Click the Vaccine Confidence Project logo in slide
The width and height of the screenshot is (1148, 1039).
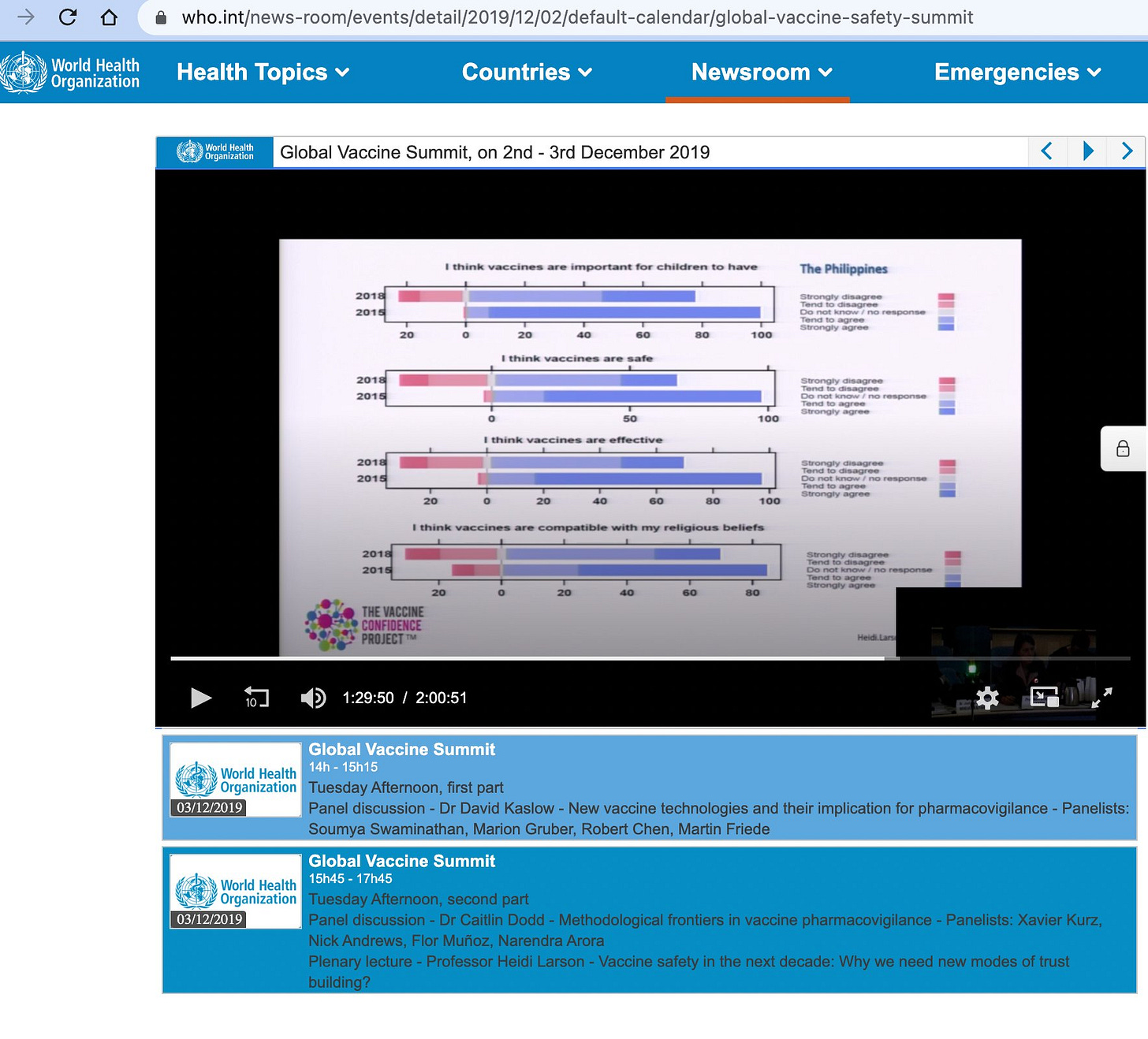pos(365,625)
